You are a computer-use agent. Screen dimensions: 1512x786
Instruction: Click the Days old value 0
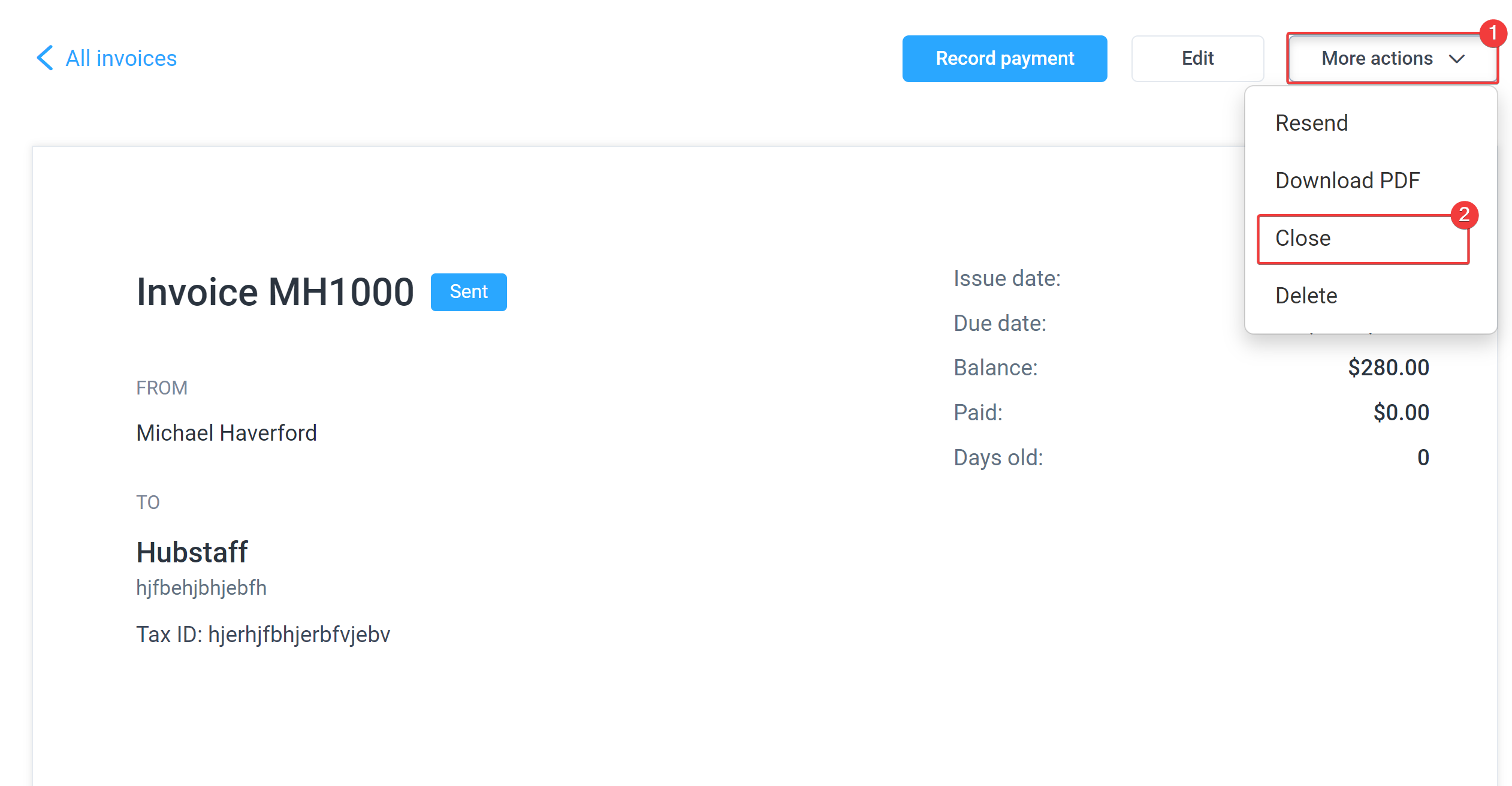click(x=1423, y=457)
